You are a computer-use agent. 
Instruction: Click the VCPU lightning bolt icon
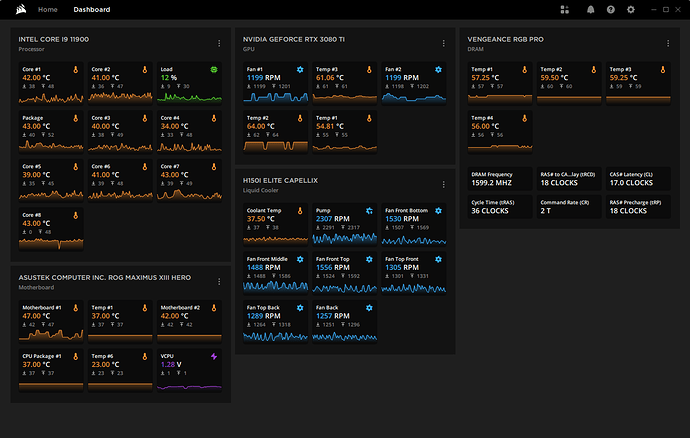[214, 356]
